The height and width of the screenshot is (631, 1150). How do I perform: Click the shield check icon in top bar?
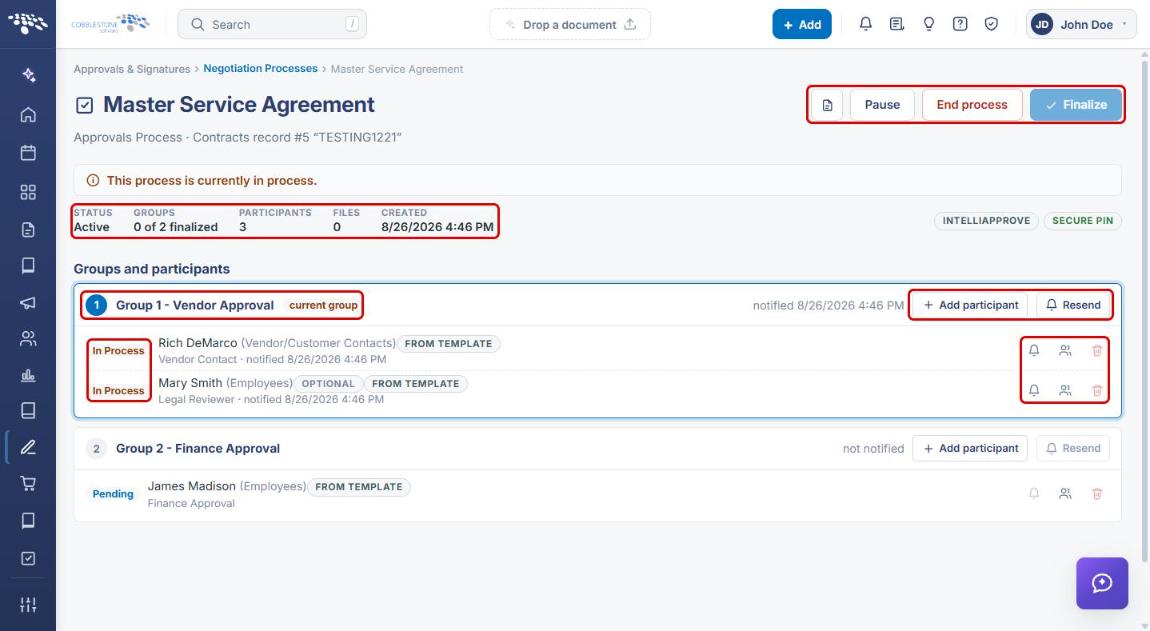coord(991,24)
